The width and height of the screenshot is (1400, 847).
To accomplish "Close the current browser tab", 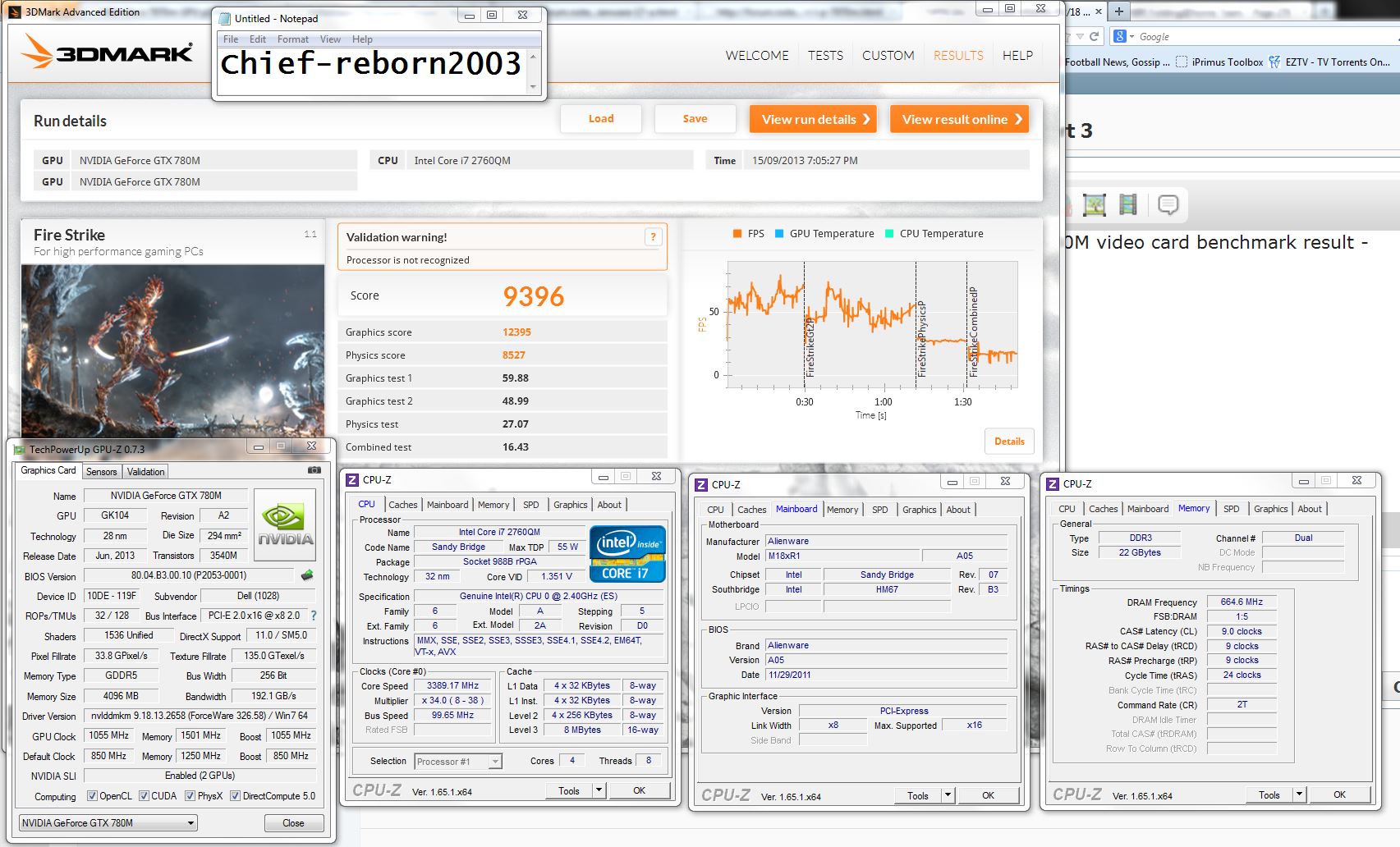I will click(1099, 11).
